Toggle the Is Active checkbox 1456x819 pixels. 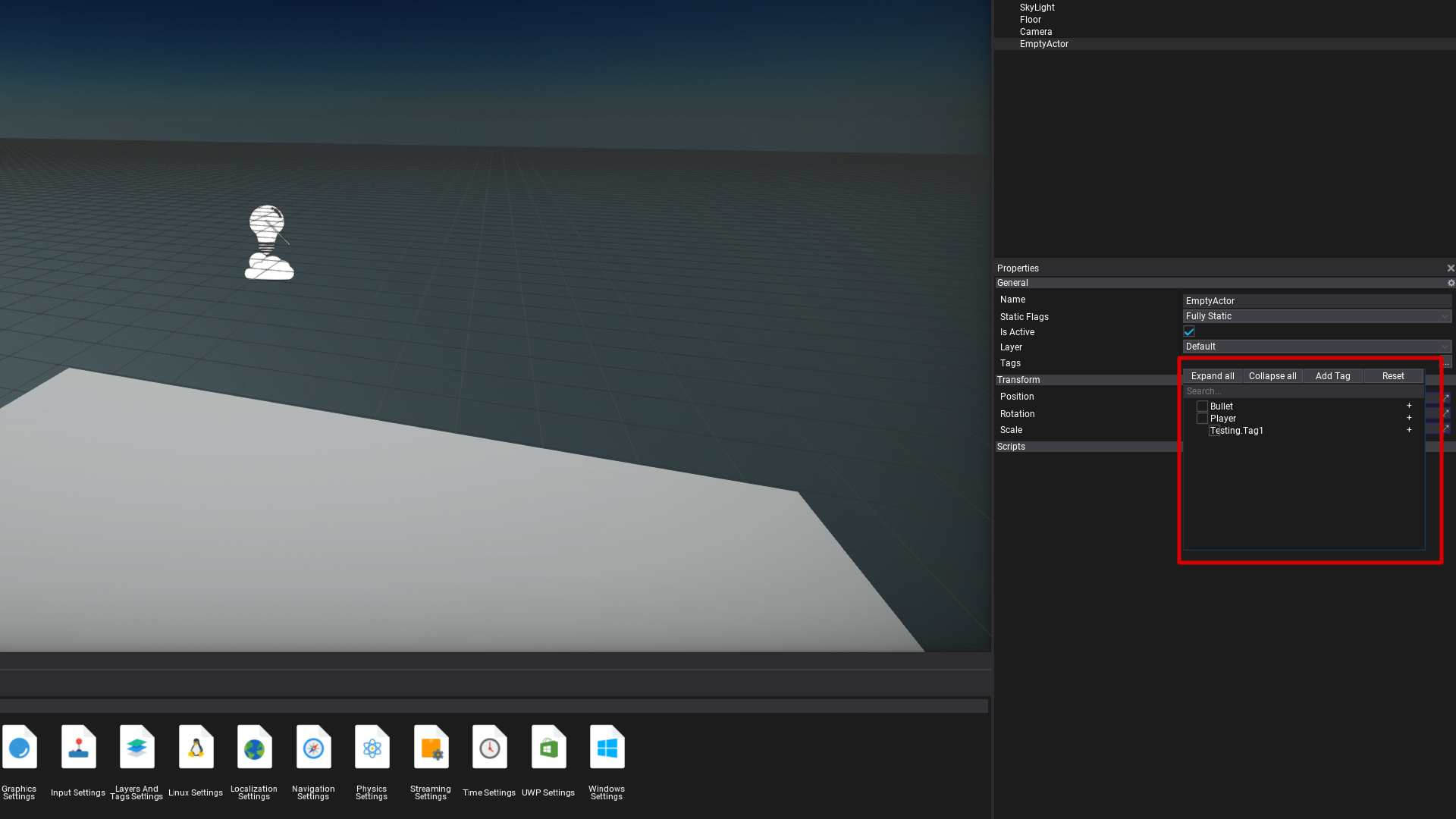[1189, 331]
